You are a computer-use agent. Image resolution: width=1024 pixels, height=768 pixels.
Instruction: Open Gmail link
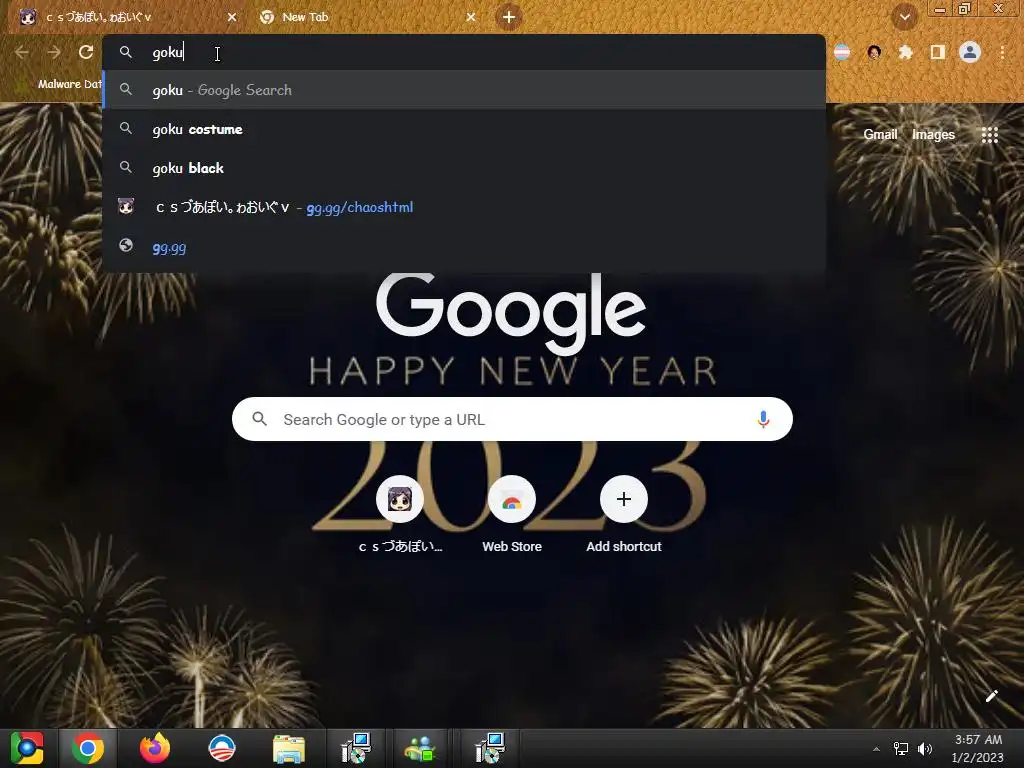[880, 135]
